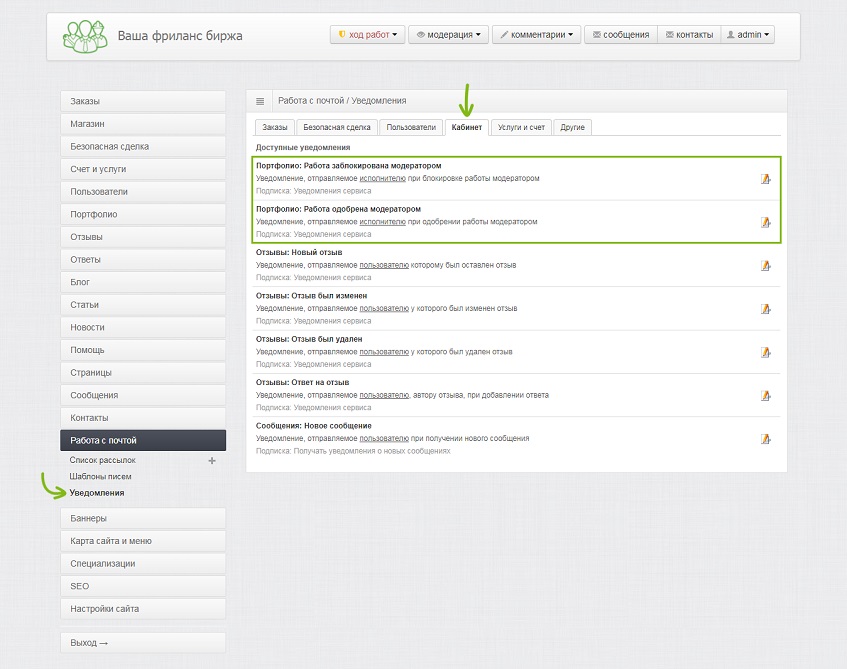847x669 pixels.
Task: Open 'Специализации' sidebar section
Action: point(143,564)
